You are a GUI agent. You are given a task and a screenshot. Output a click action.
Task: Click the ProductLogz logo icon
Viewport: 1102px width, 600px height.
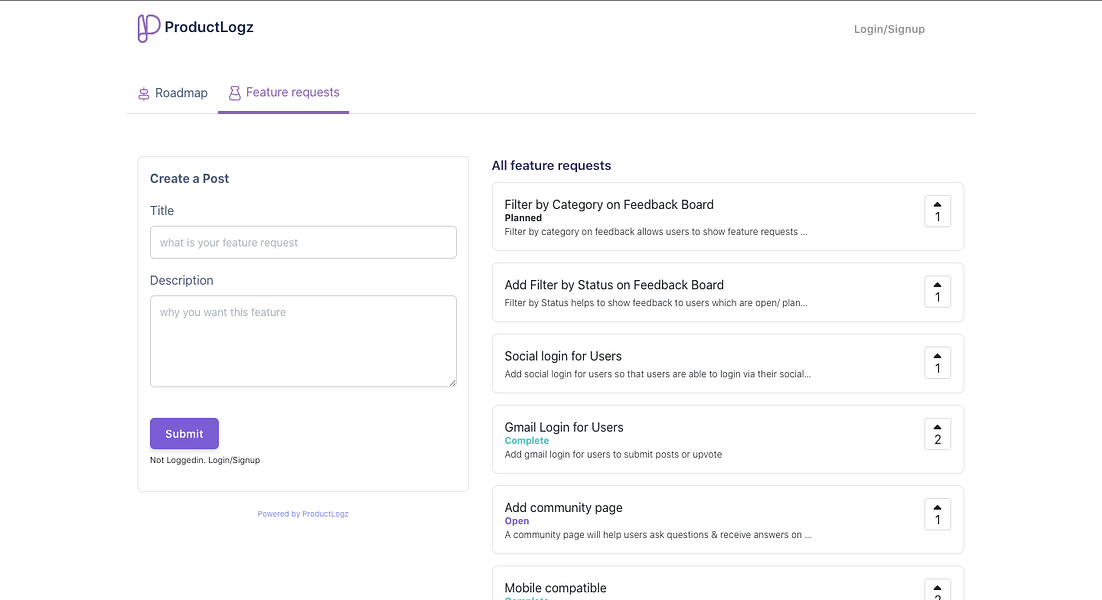point(148,28)
